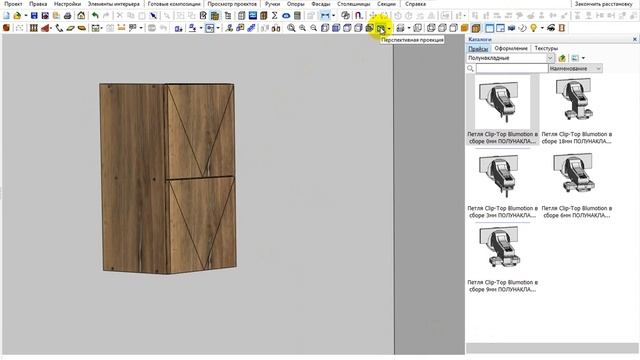The image size is (640, 360).
Task: Click the catalog search input field
Action: pos(512,69)
